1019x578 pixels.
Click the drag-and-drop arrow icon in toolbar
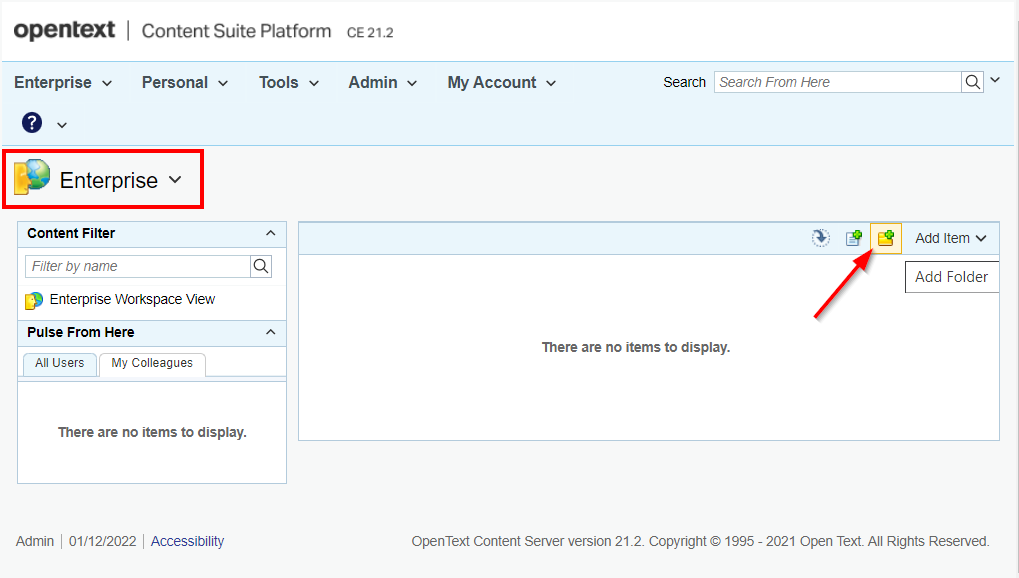tap(820, 238)
